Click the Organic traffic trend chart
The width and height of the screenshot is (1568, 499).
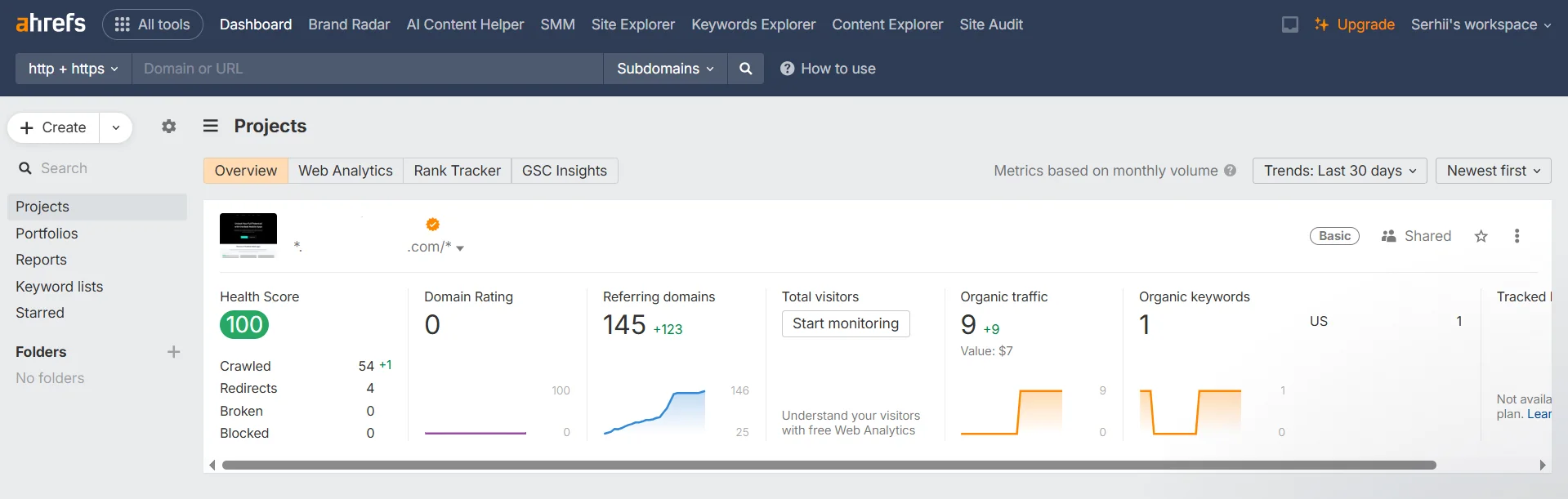pyautogui.click(x=1012, y=412)
